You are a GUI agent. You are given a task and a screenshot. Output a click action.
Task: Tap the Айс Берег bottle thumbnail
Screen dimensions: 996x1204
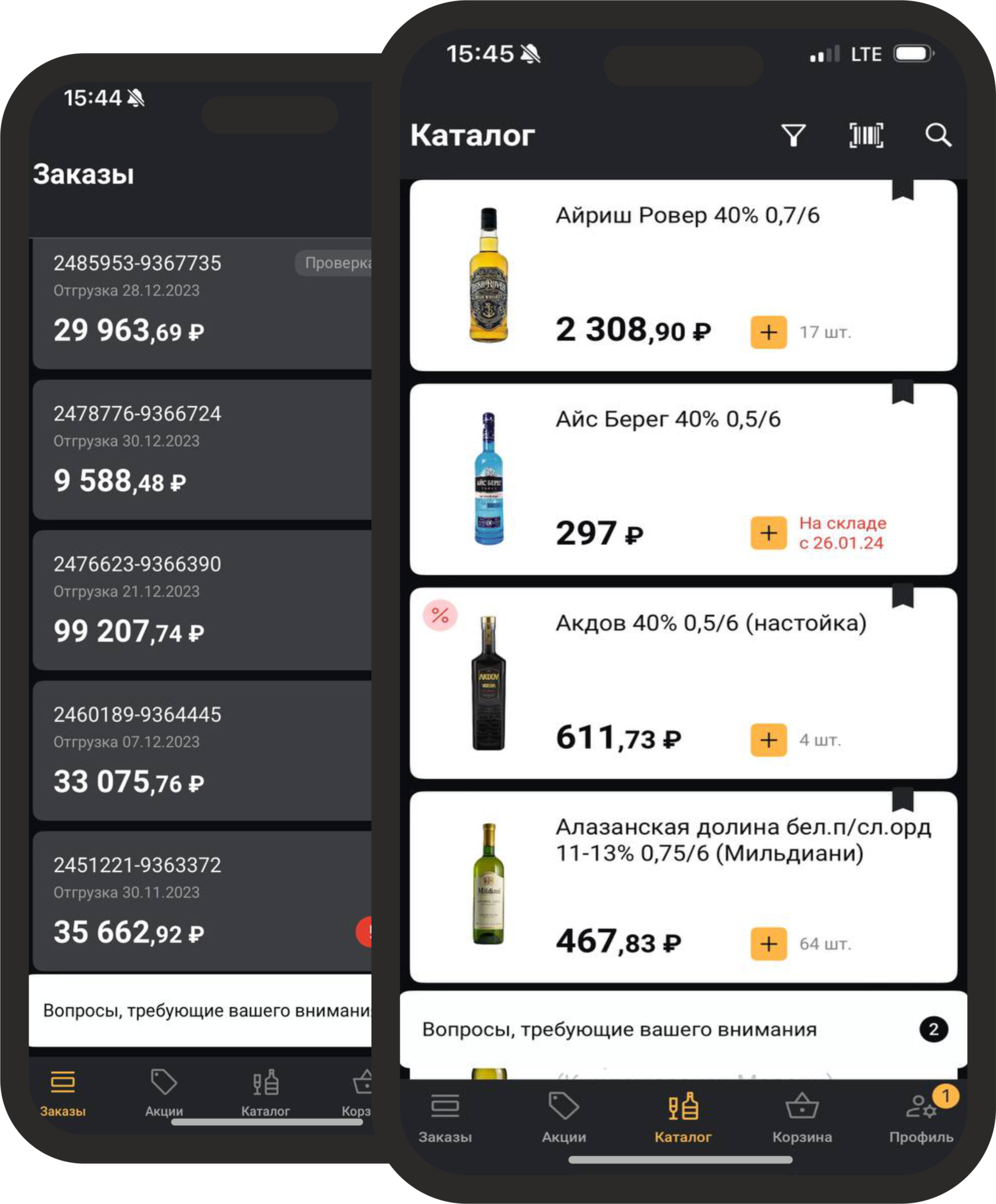click(x=489, y=479)
